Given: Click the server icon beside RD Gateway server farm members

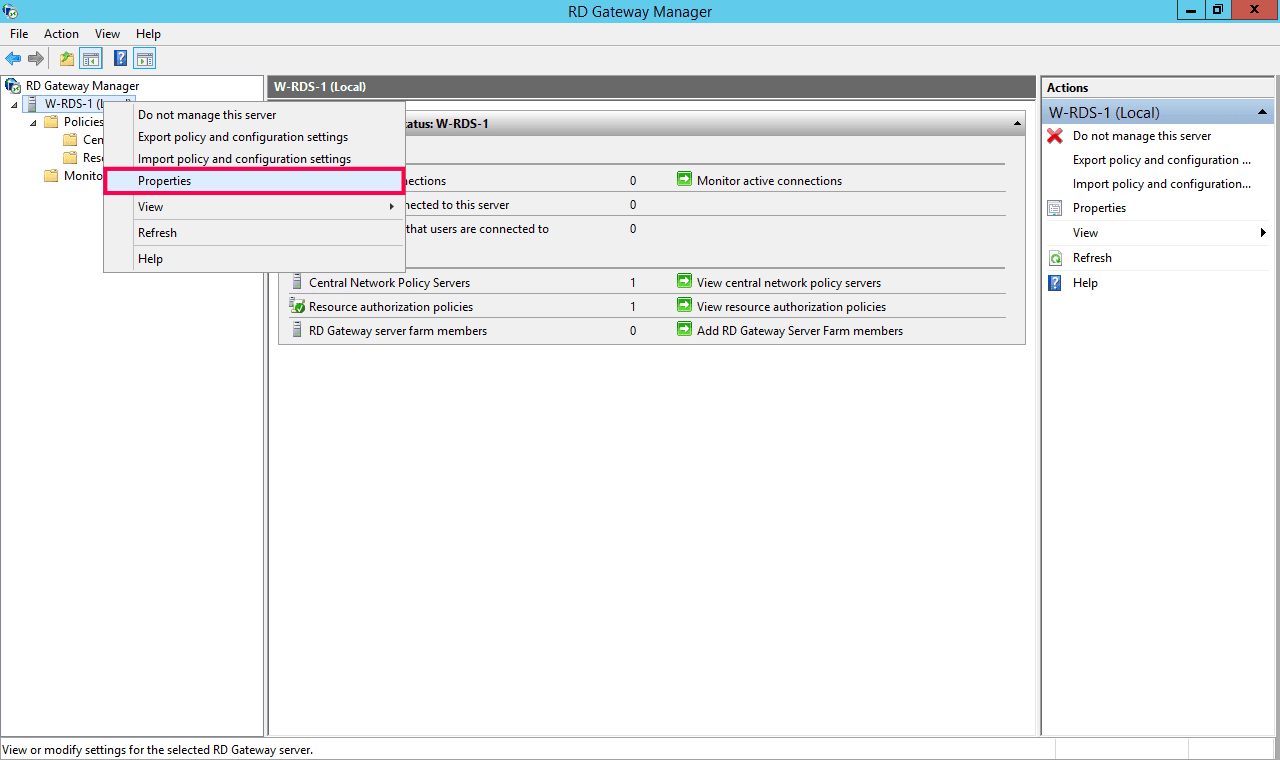Looking at the screenshot, I should point(297,330).
